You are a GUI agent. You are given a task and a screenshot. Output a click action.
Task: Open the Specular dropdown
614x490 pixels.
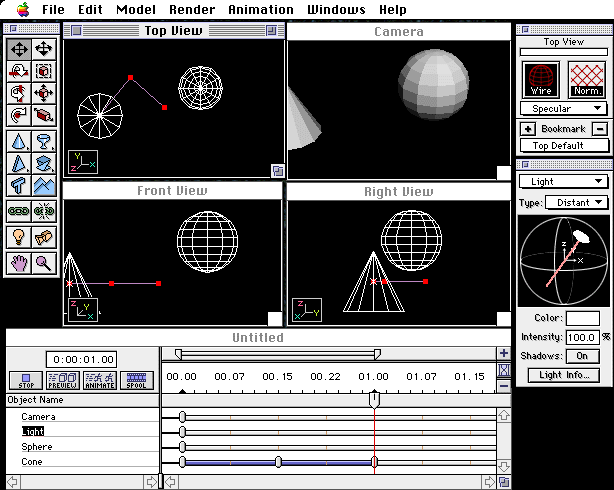[x=564, y=108]
